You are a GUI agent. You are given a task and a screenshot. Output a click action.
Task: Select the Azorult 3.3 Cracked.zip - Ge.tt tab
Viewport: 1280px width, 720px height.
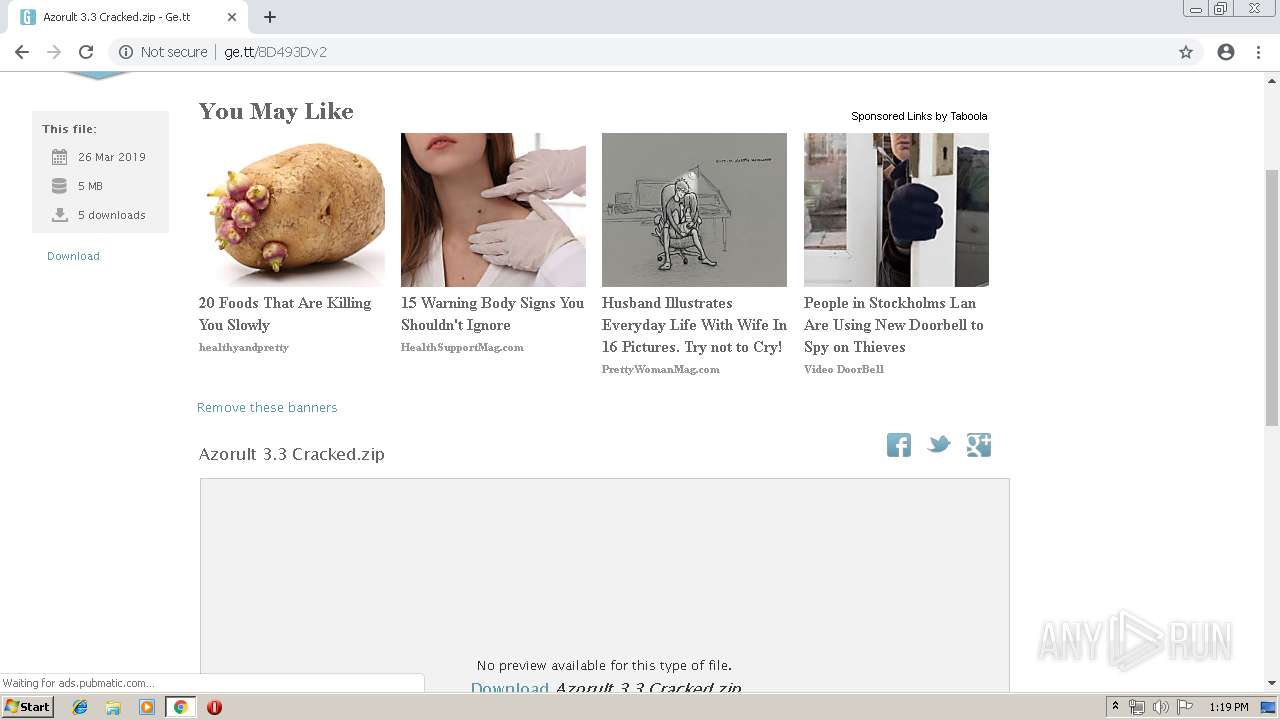pos(130,17)
